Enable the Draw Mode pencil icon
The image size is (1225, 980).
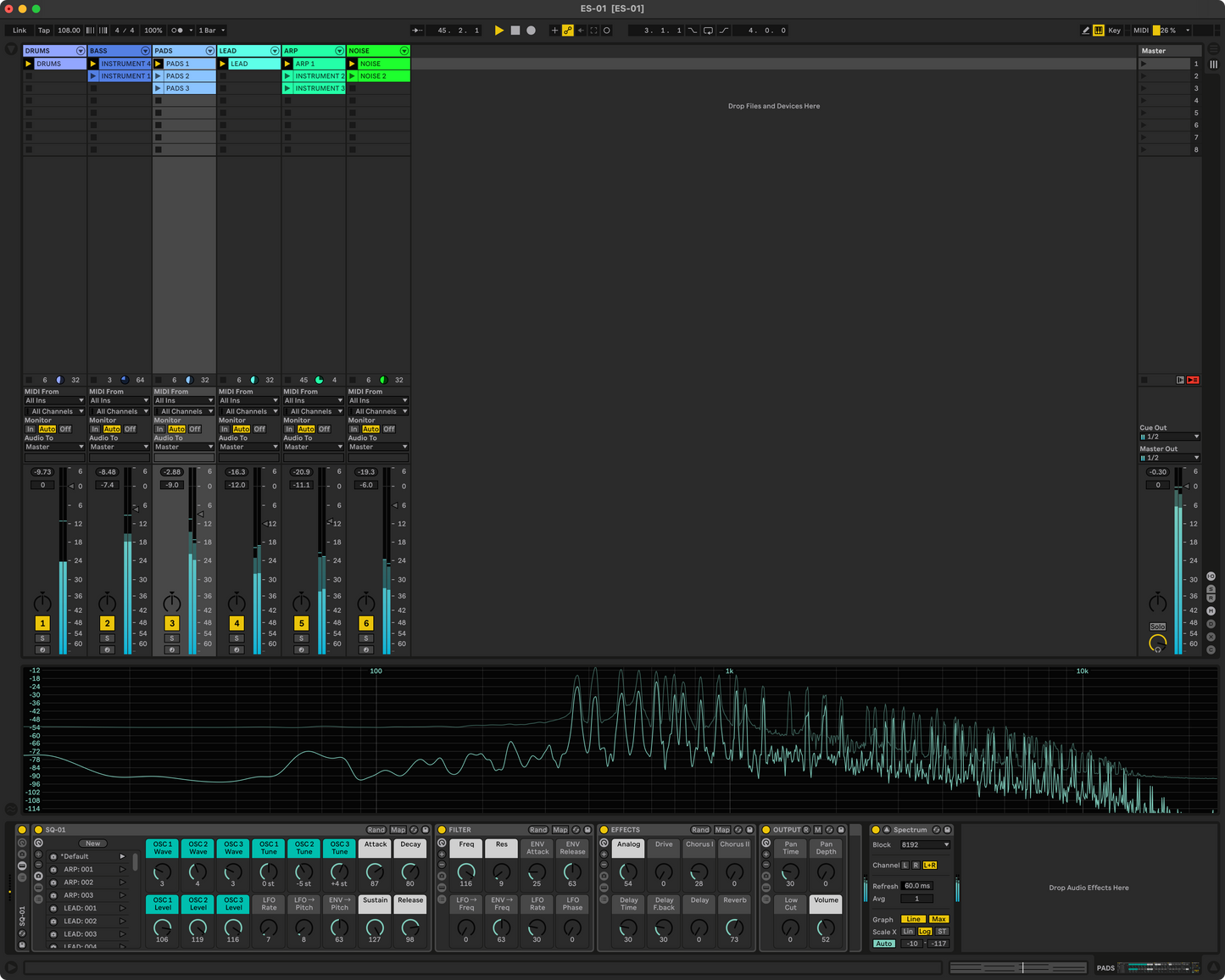(1086, 30)
